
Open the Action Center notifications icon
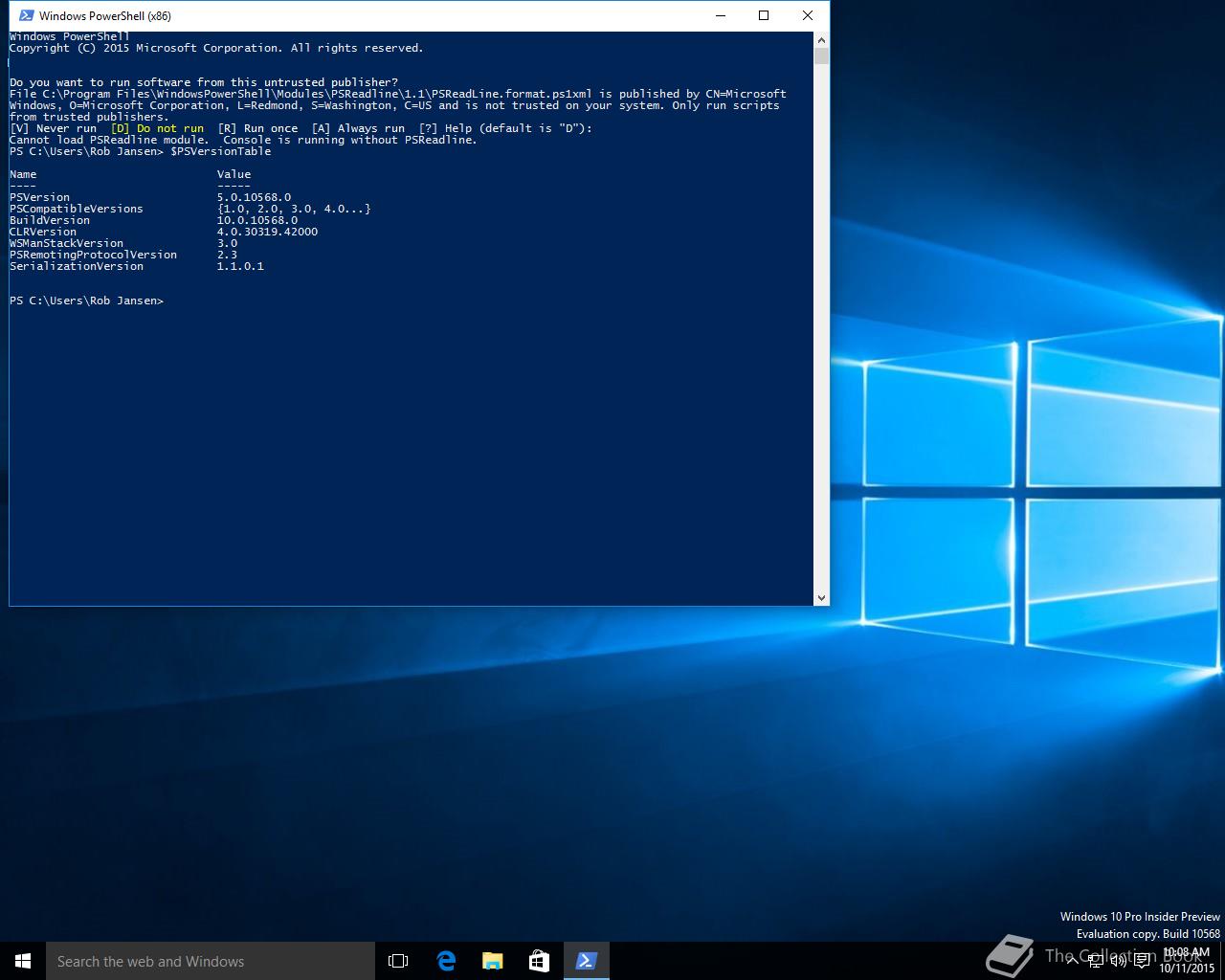click(x=1142, y=961)
